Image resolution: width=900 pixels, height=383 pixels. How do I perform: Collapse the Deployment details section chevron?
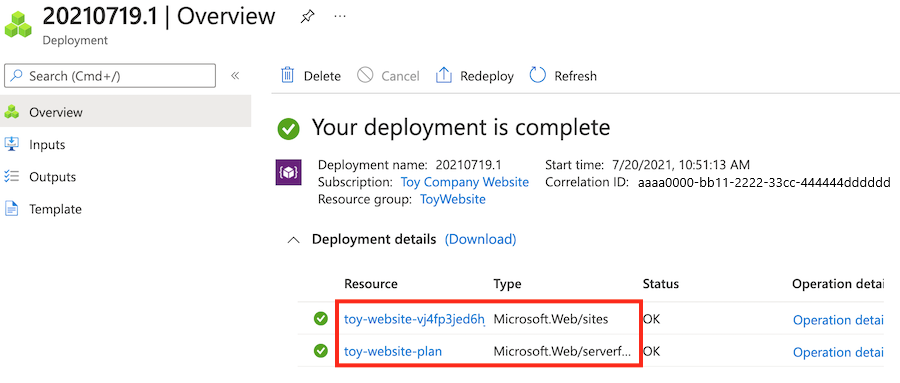click(x=293, y=239)
